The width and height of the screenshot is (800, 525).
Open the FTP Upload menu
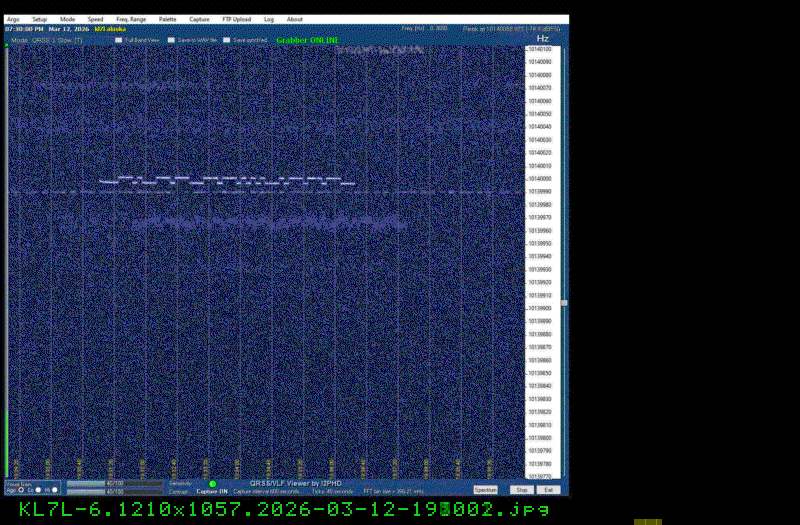236,19
